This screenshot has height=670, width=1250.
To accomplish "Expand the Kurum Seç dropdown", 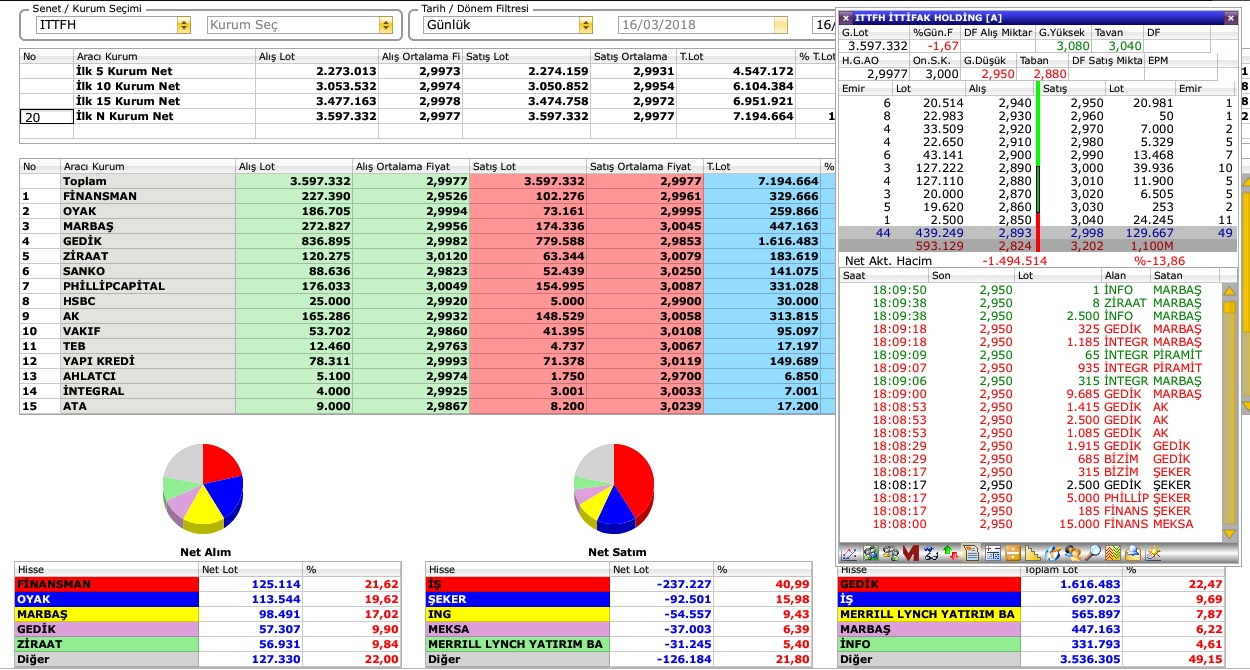I will click(x=386, y=25).
